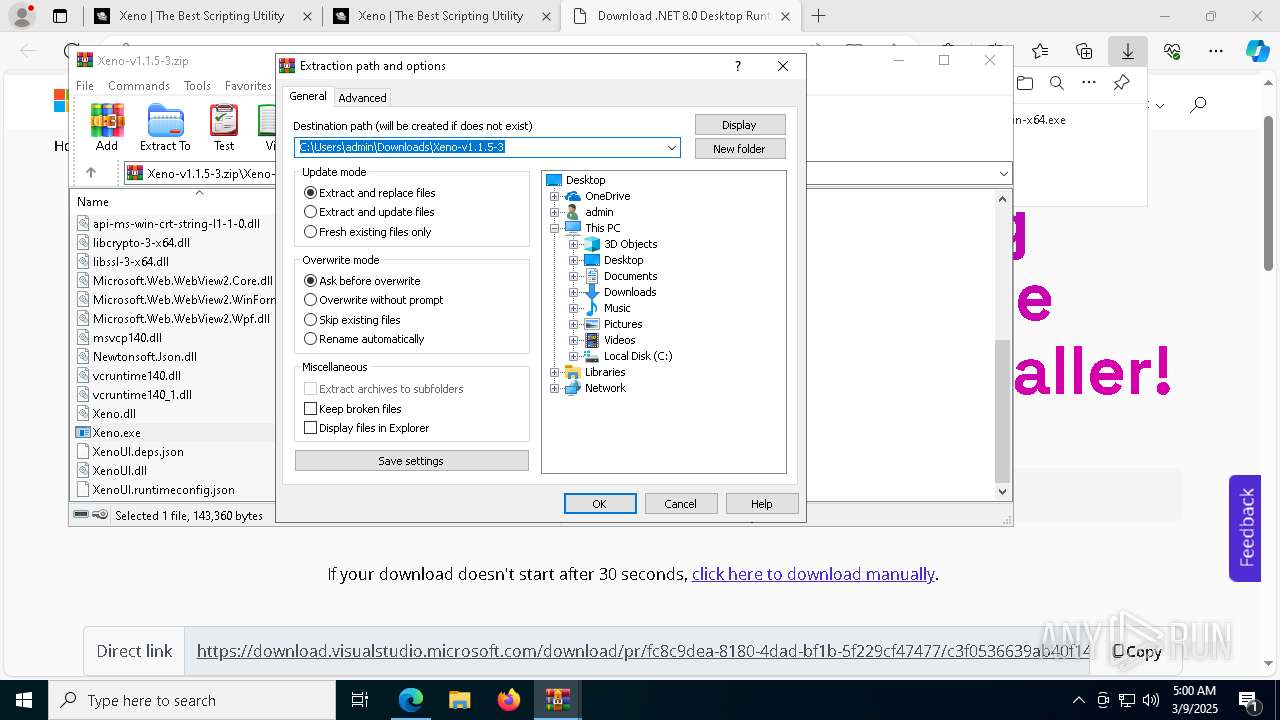This screenshot has width=1280, height=720.
Task: Open downloads folder icon in panel
Action: [x=1024, y=83]
